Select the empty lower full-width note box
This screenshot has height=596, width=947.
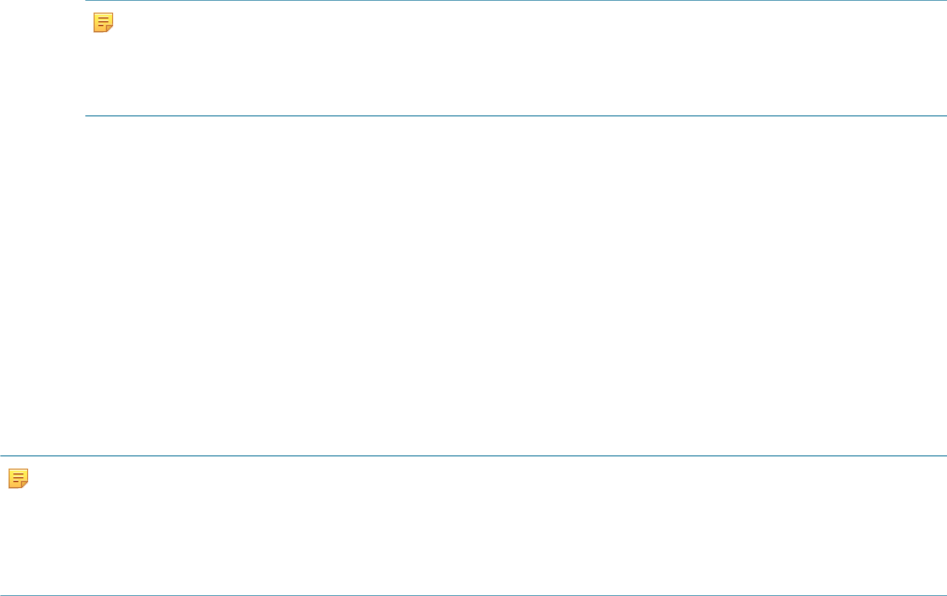click(474, 525)
